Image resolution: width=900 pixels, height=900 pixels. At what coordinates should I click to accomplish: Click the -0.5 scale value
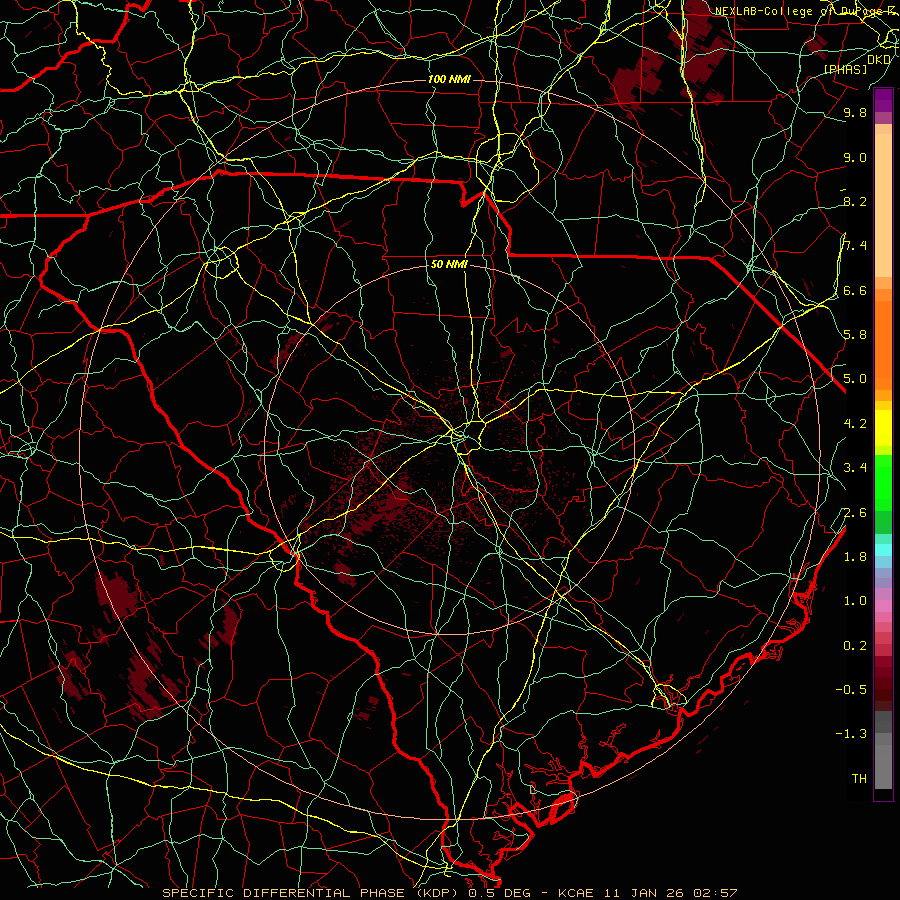(x=851, y=689)
